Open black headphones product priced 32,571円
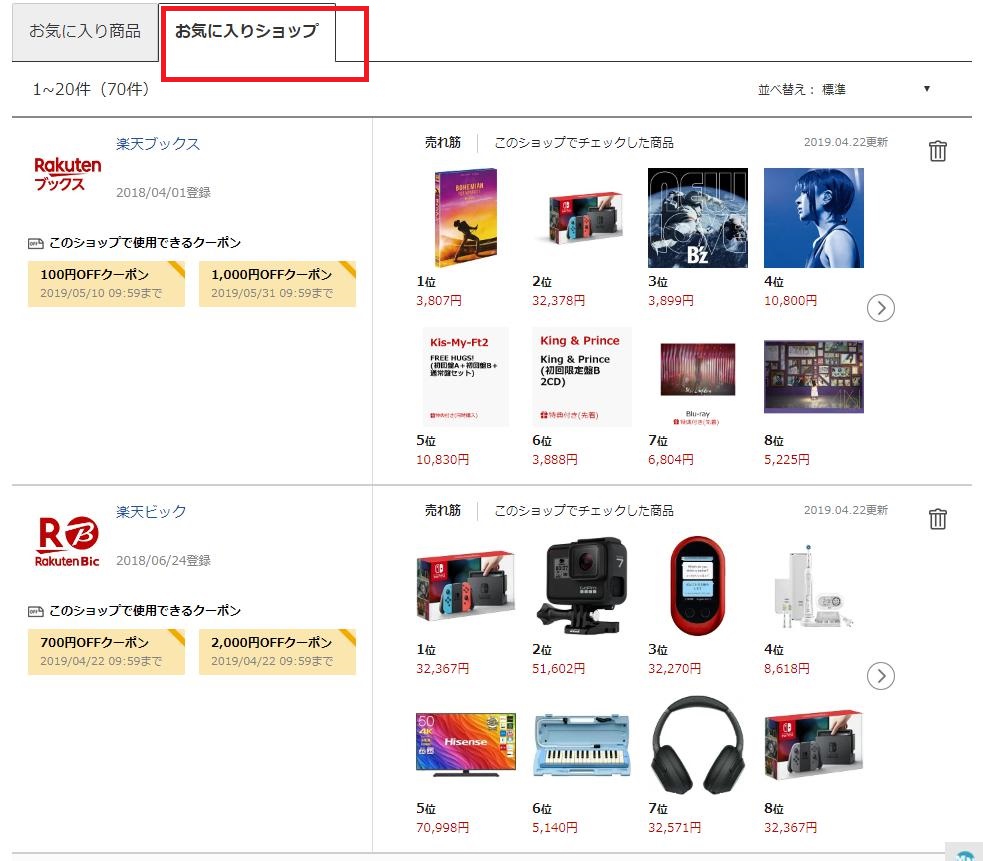Viewport: 983px width, 861px height. (698, 745)
